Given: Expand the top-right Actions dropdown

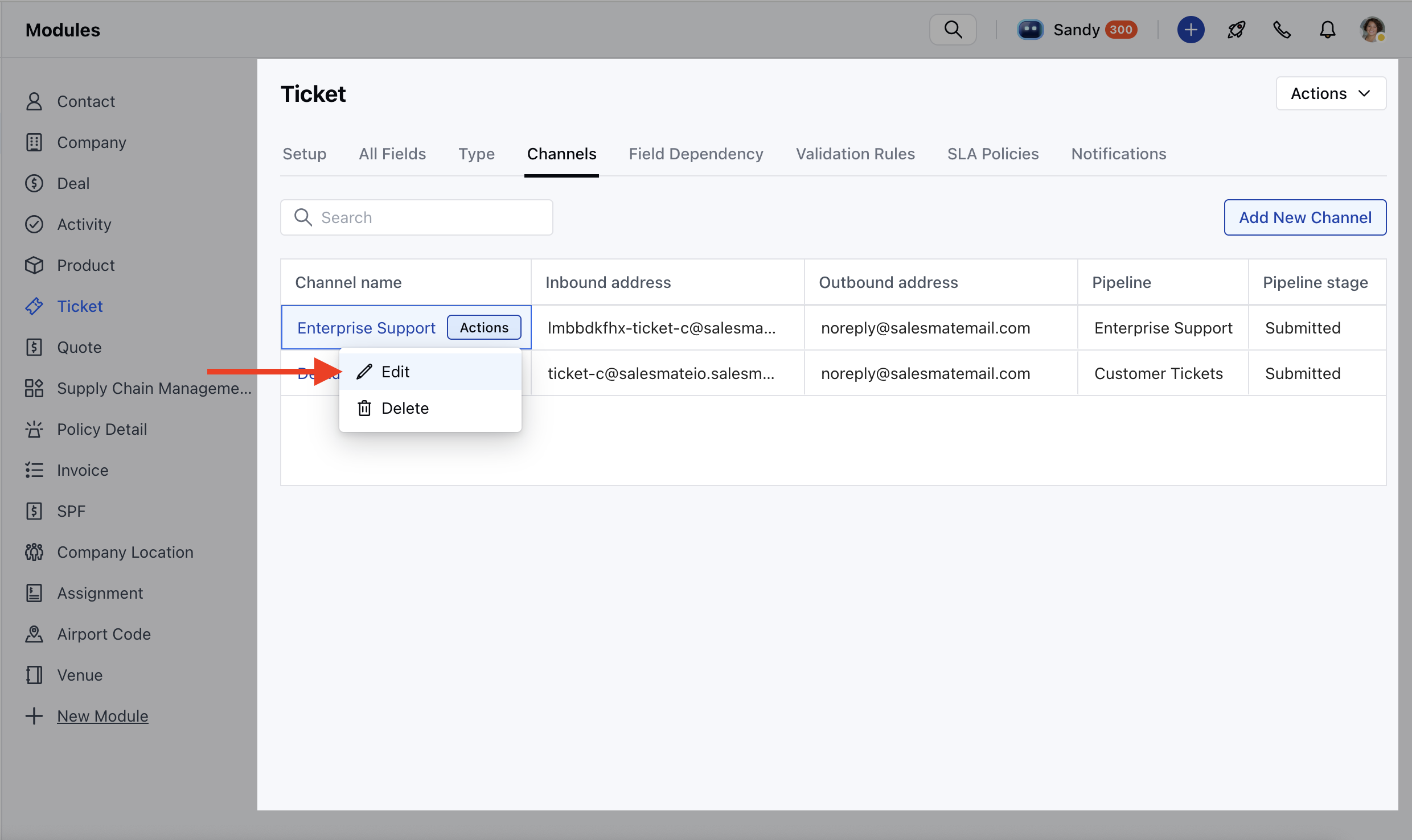Looking at the screenshot, I should click(x=1331, y=93).
